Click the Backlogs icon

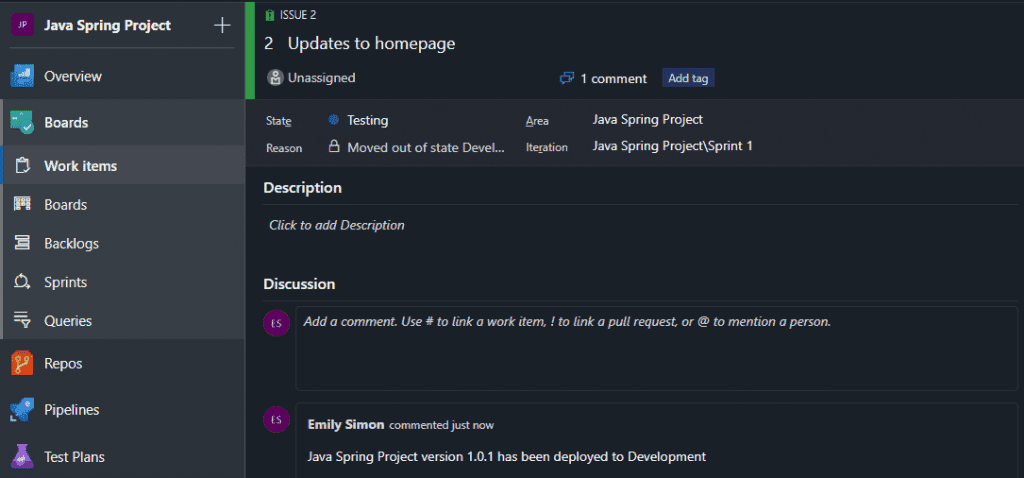(22, 243)
